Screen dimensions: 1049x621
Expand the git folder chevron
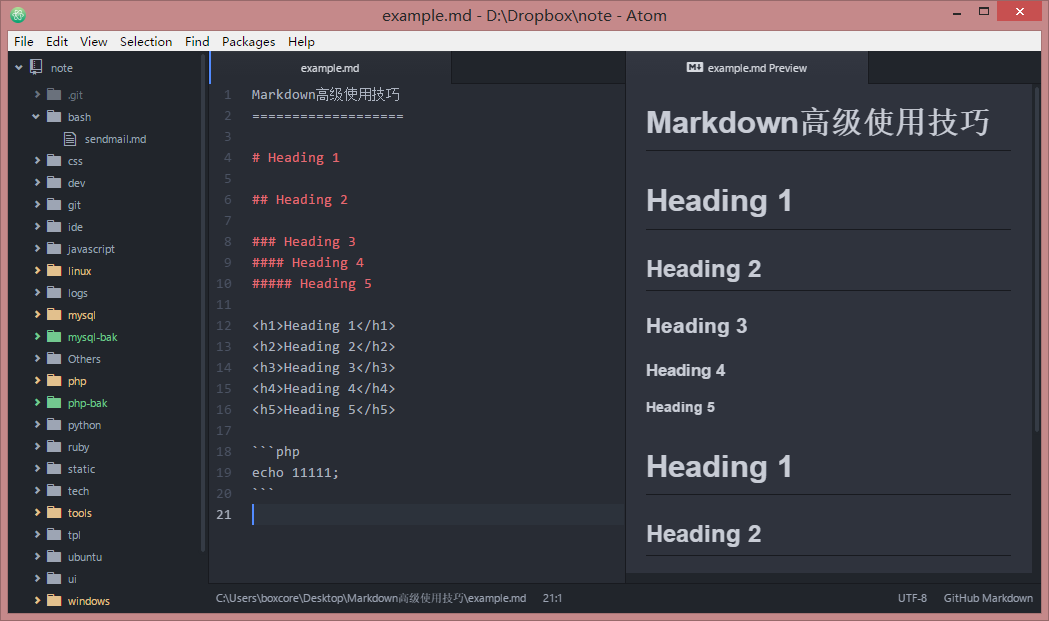37,205
